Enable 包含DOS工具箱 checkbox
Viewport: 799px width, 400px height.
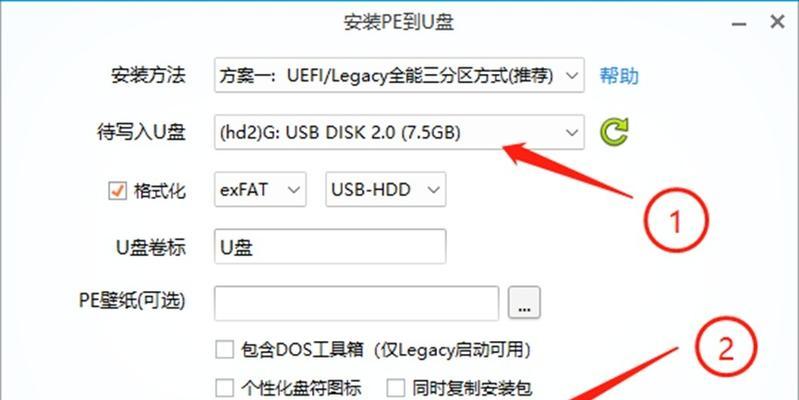(224, 350)
